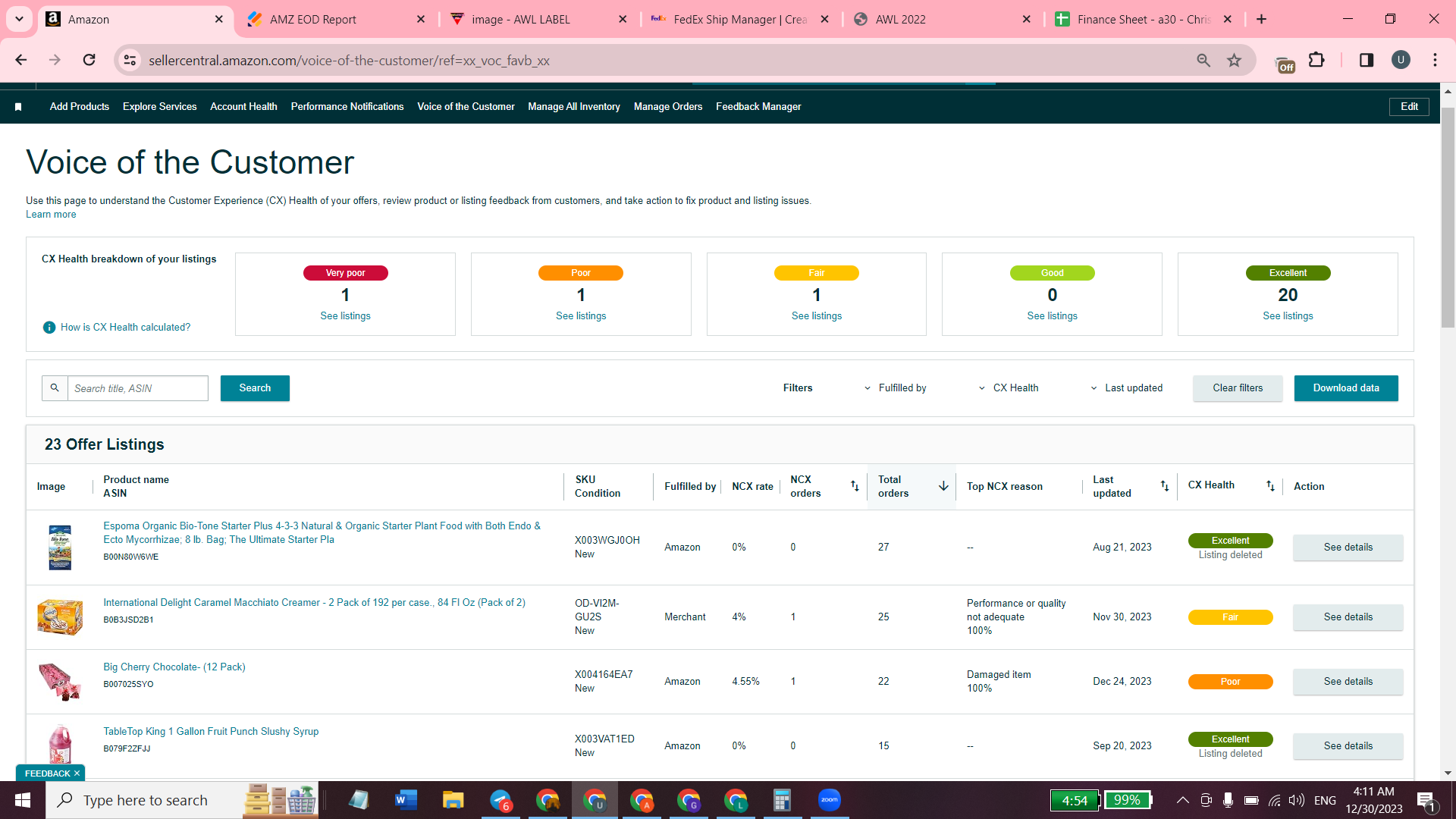The width and height of the screenshot is (1456, 819).
Task: Open Windows Start menu
Action: (23, 800)
